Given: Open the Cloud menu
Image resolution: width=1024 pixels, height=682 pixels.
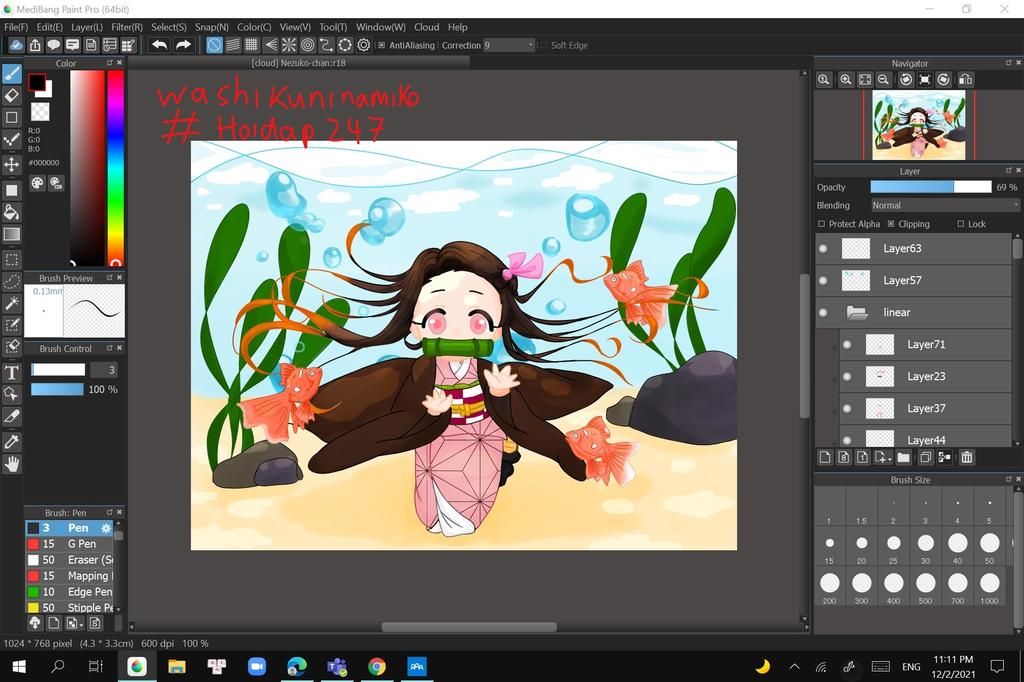Looking at the screenshot, I should click(x=426, y=27).
